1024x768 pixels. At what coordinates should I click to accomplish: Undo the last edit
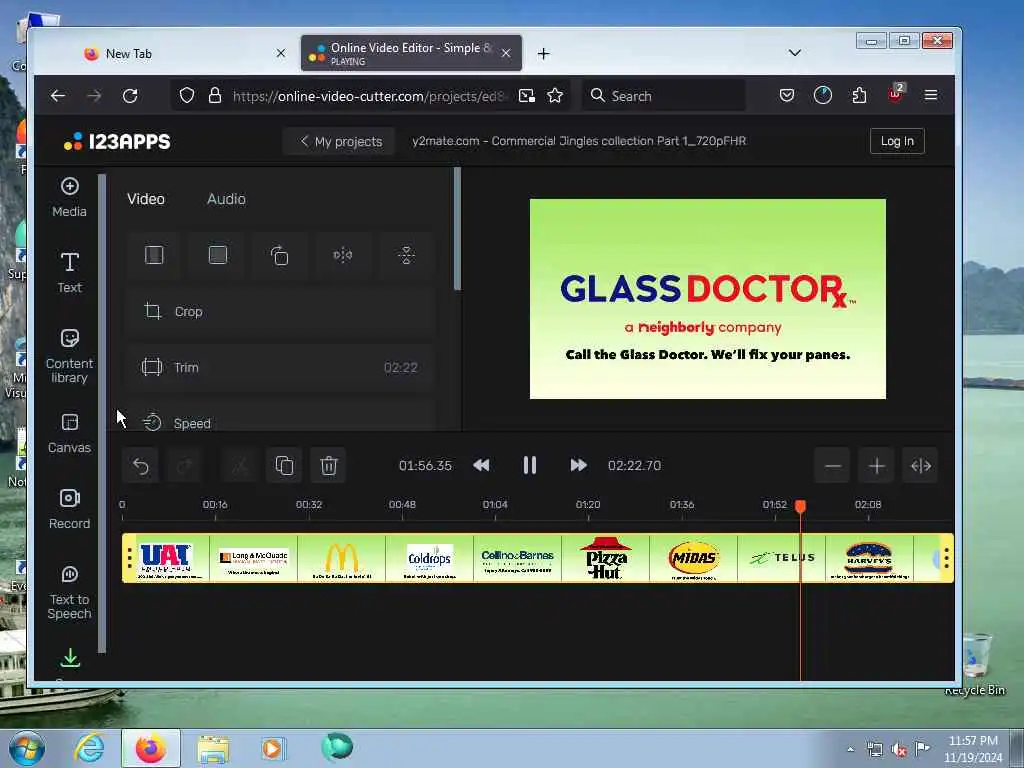click(140, 466)
